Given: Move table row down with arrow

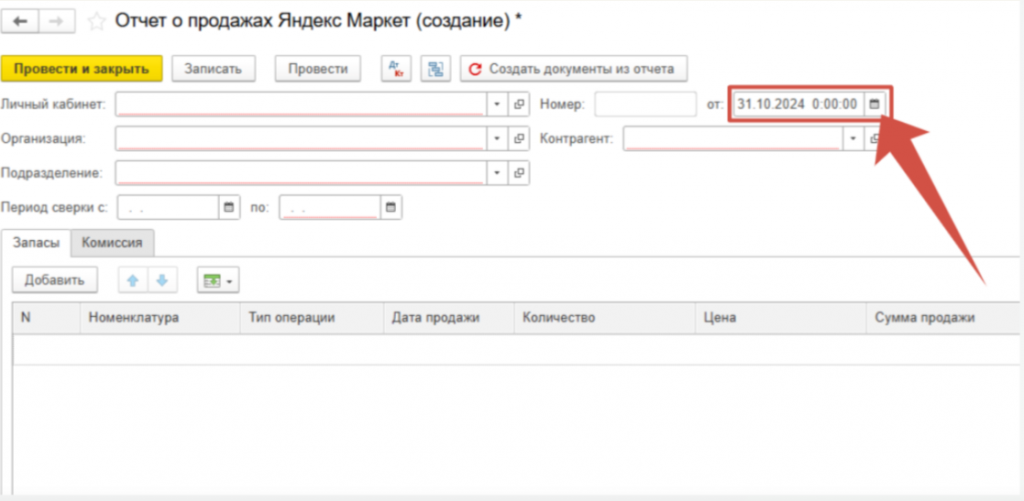Looking at the screenshot, I should (162, 281).
